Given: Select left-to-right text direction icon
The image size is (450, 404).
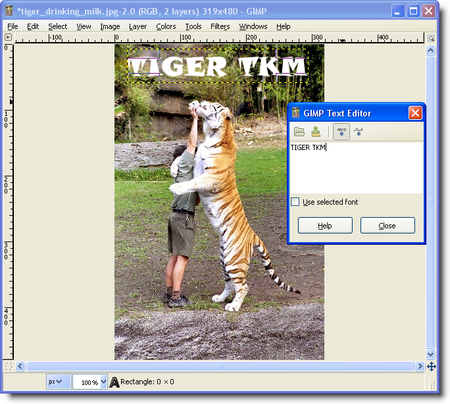Looking at the screenshot, I should 341,131.
